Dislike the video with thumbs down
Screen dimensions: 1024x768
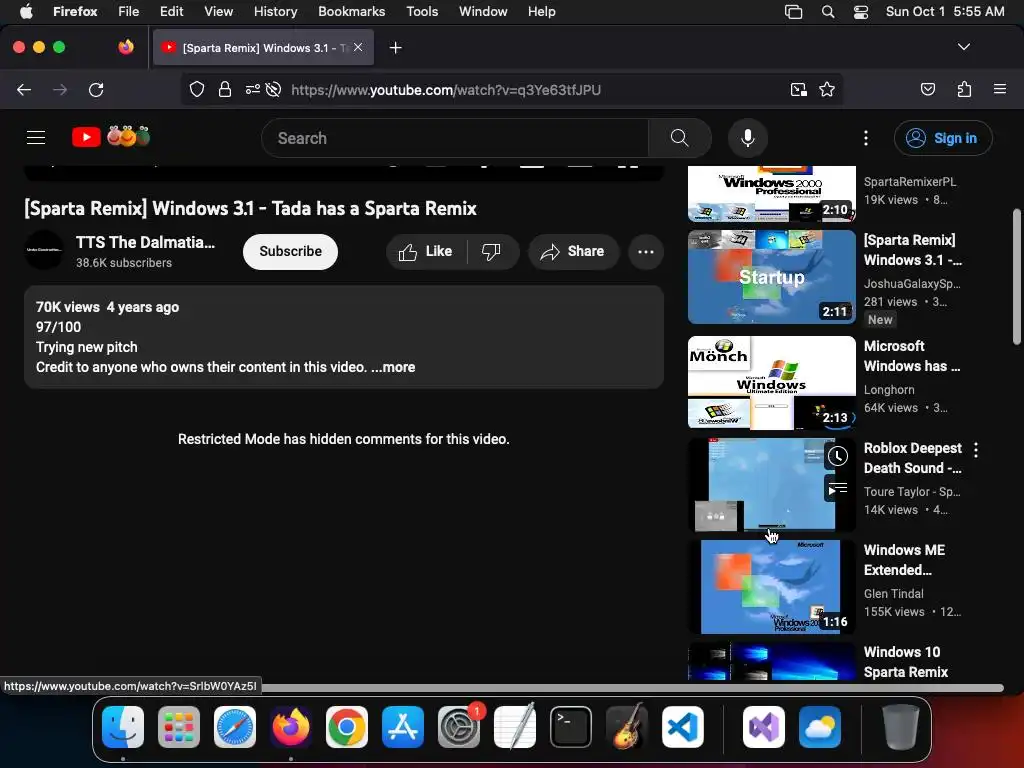[x=491, y=251]
